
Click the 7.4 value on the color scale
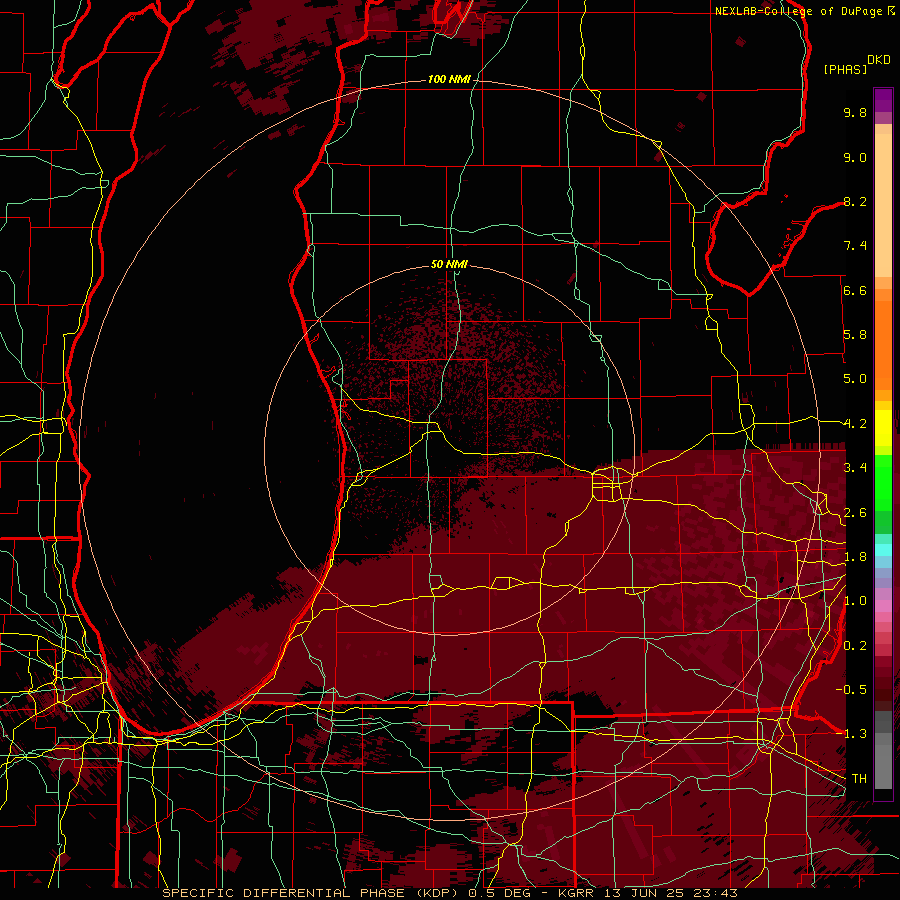(x=855, y=246)
